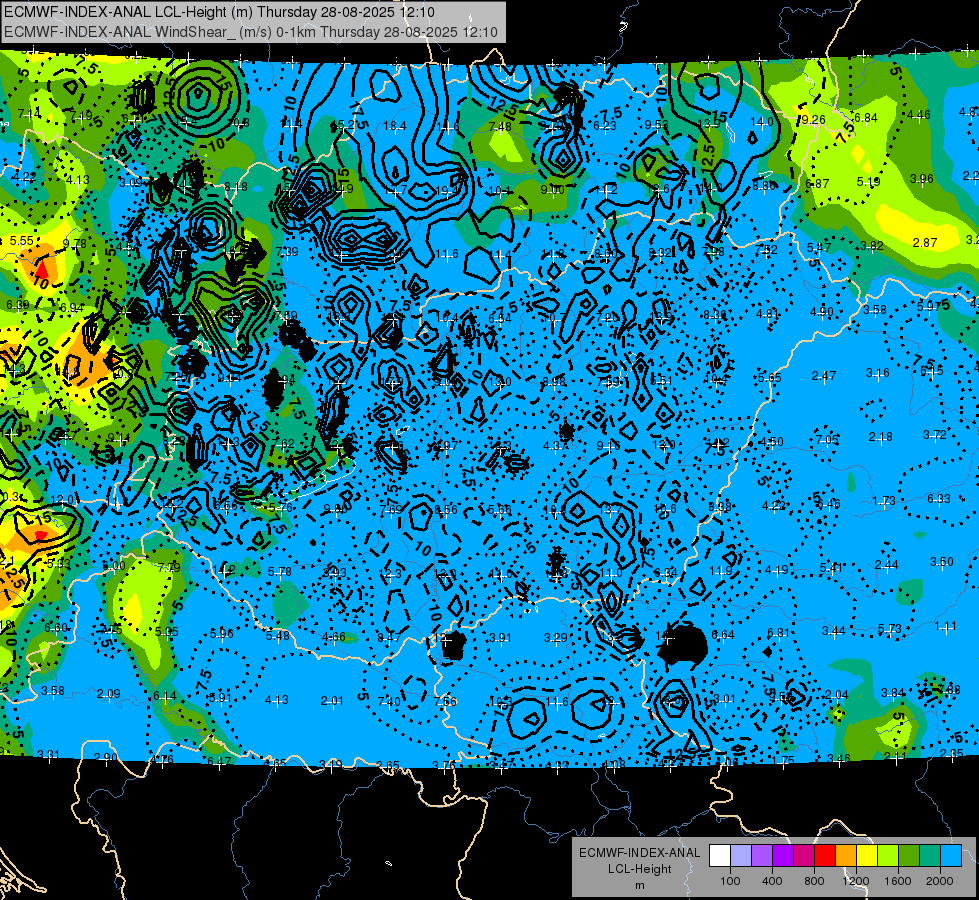
Task: Click the magenta legend swatch
Action: point(804,856)
